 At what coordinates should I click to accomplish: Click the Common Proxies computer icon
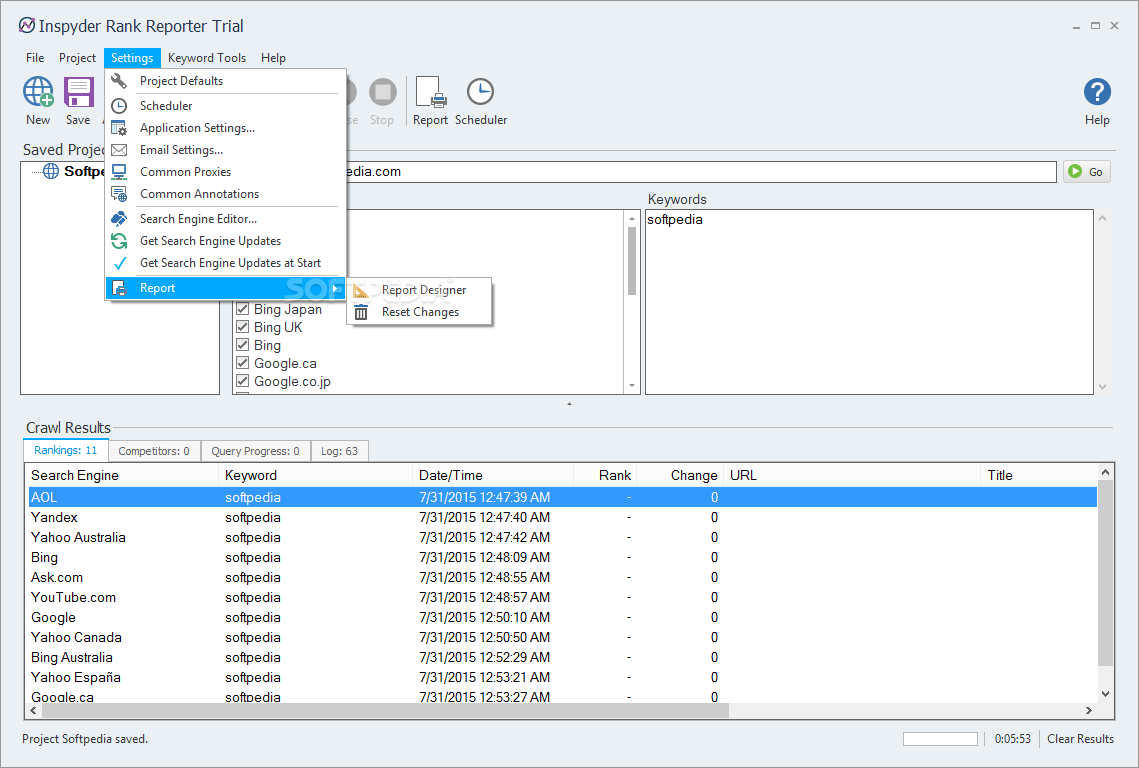pos(119,171)
